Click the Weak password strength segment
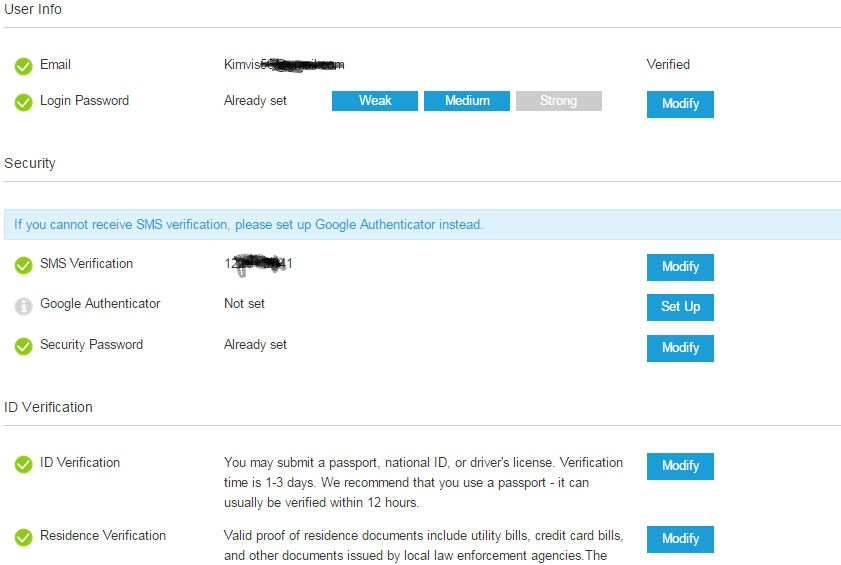Viewport: 841px width, 565px height. point(375,101)
